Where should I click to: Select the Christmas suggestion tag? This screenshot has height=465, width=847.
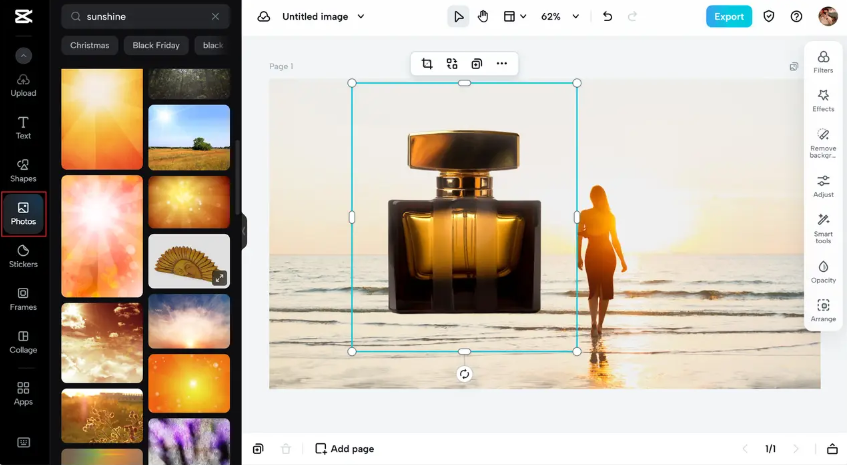pyautogui.click(x=90, y=45)
